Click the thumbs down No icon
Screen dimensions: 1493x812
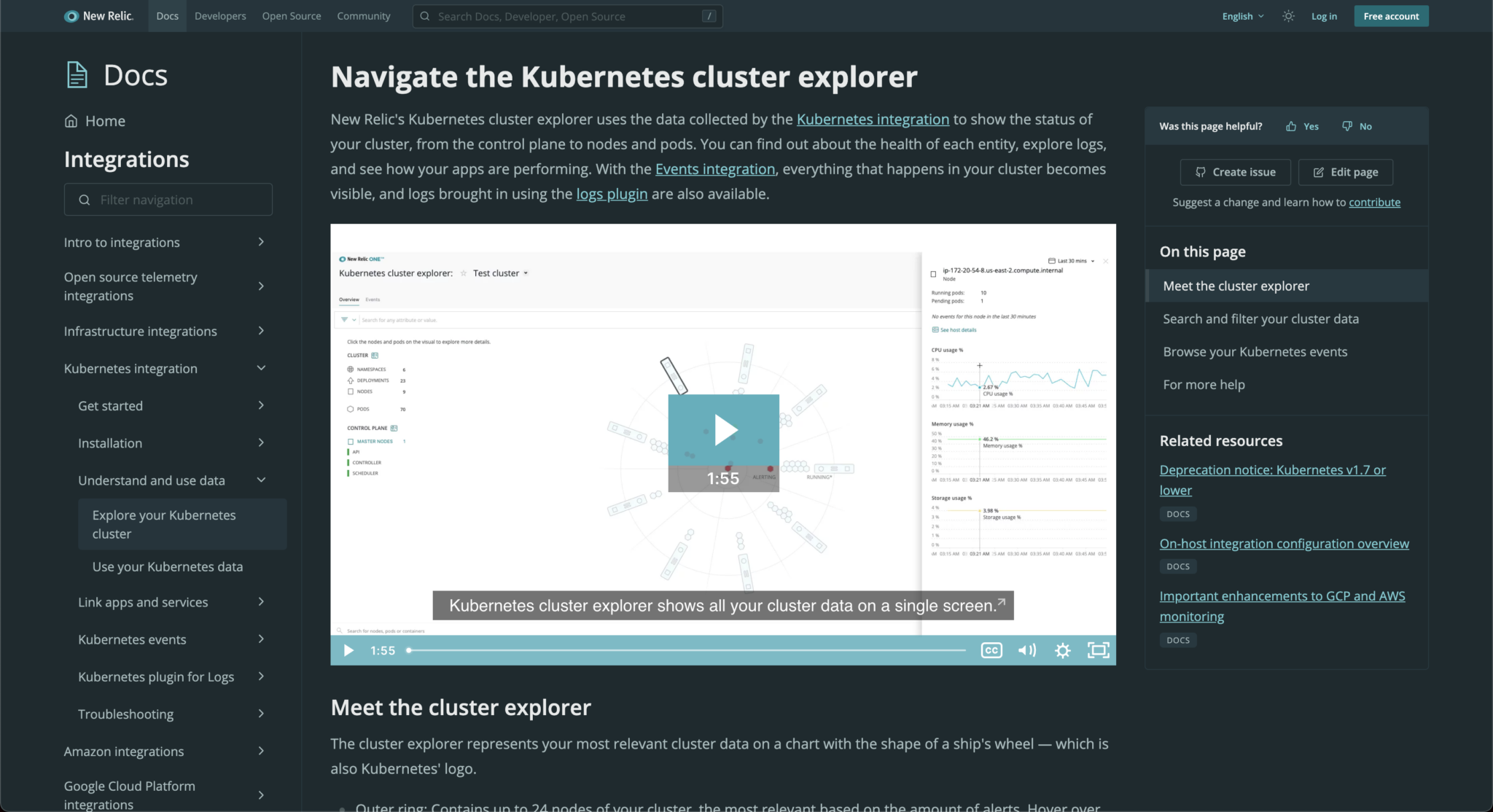[x=1347, y=126]
